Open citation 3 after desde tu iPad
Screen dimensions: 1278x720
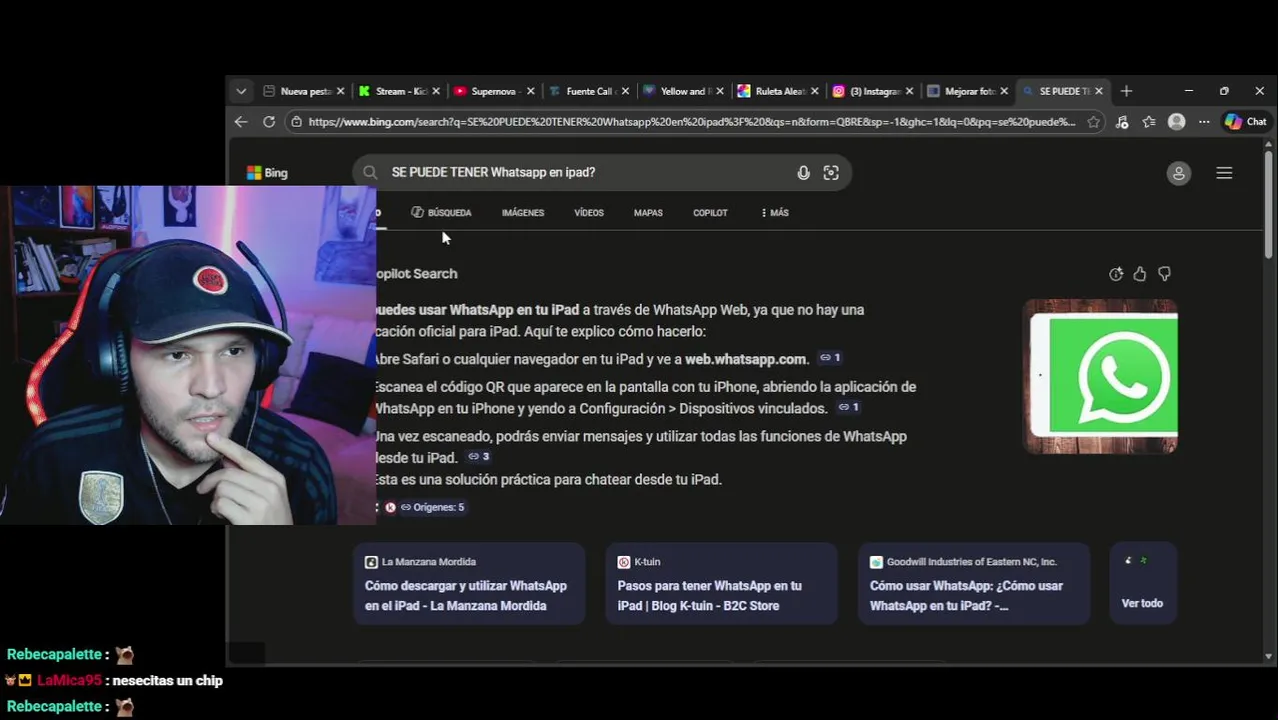479,457
